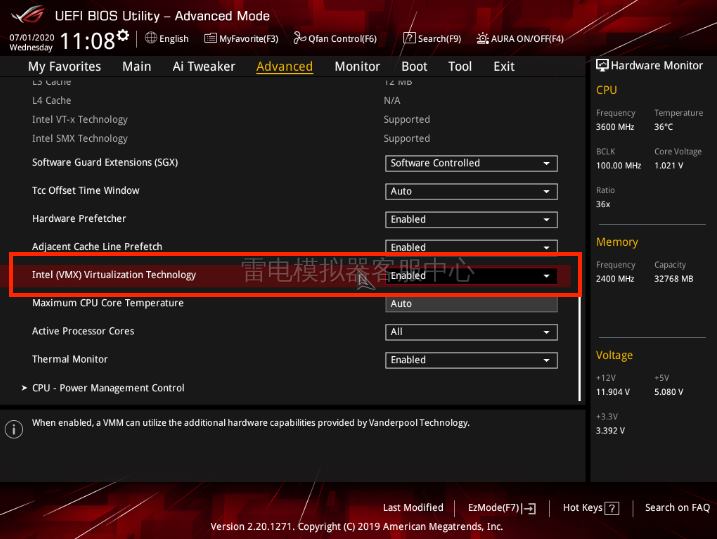Click Core Voltage 1.021 V reading
The width and height of the screenshot is (717, 539).
click(x=669, y=165)
